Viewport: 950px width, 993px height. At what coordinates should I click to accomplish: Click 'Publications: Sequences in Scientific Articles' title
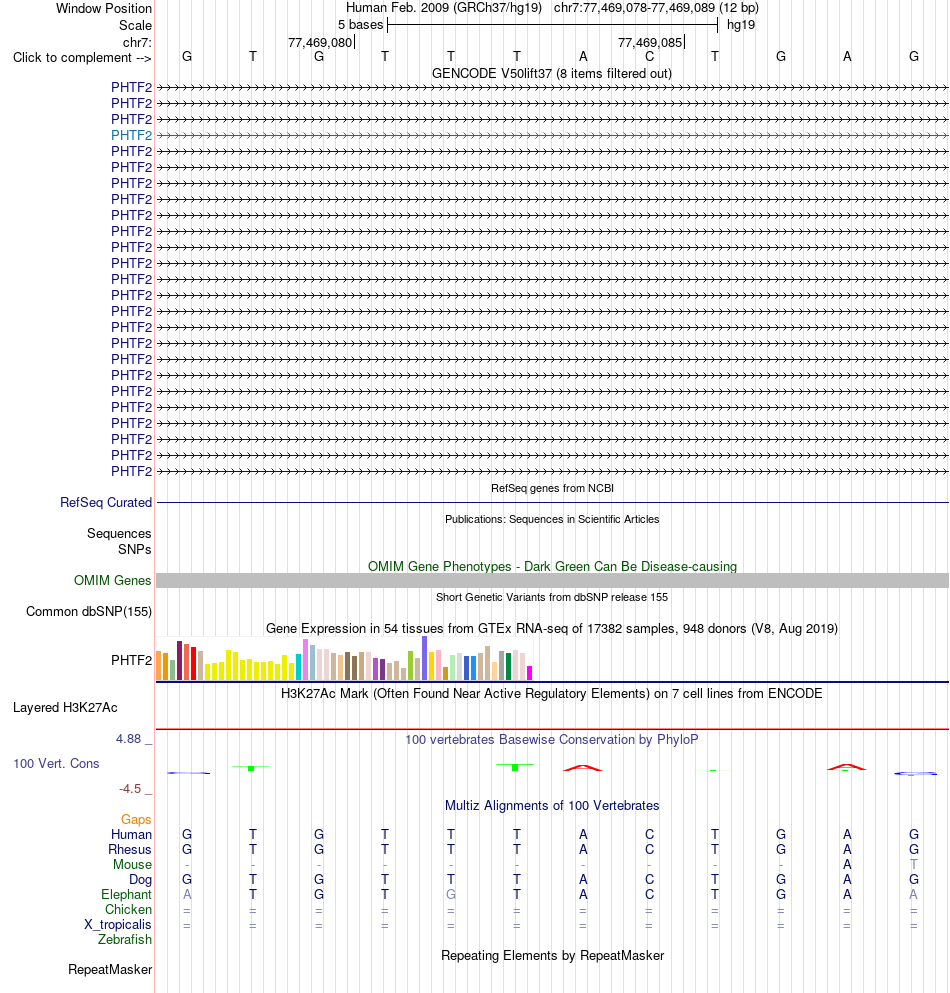(x=552, y=519)
